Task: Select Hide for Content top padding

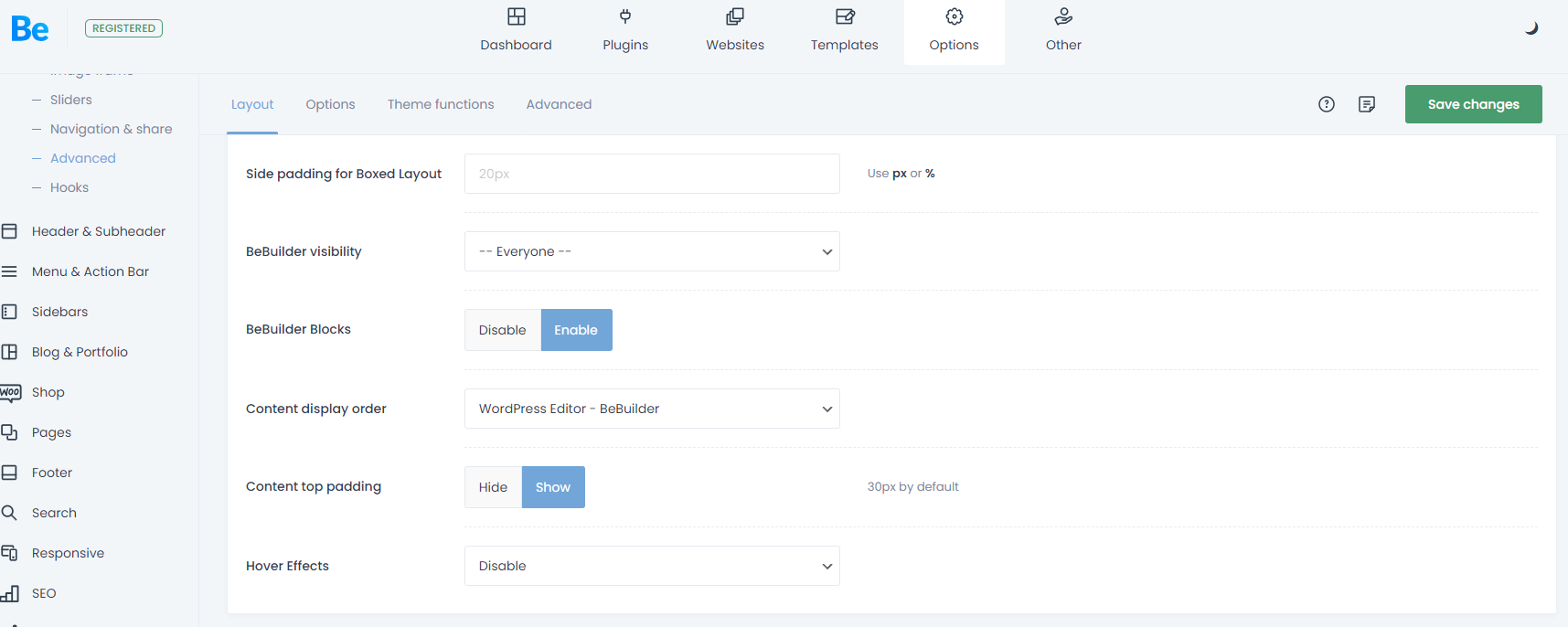Action: 493,487
